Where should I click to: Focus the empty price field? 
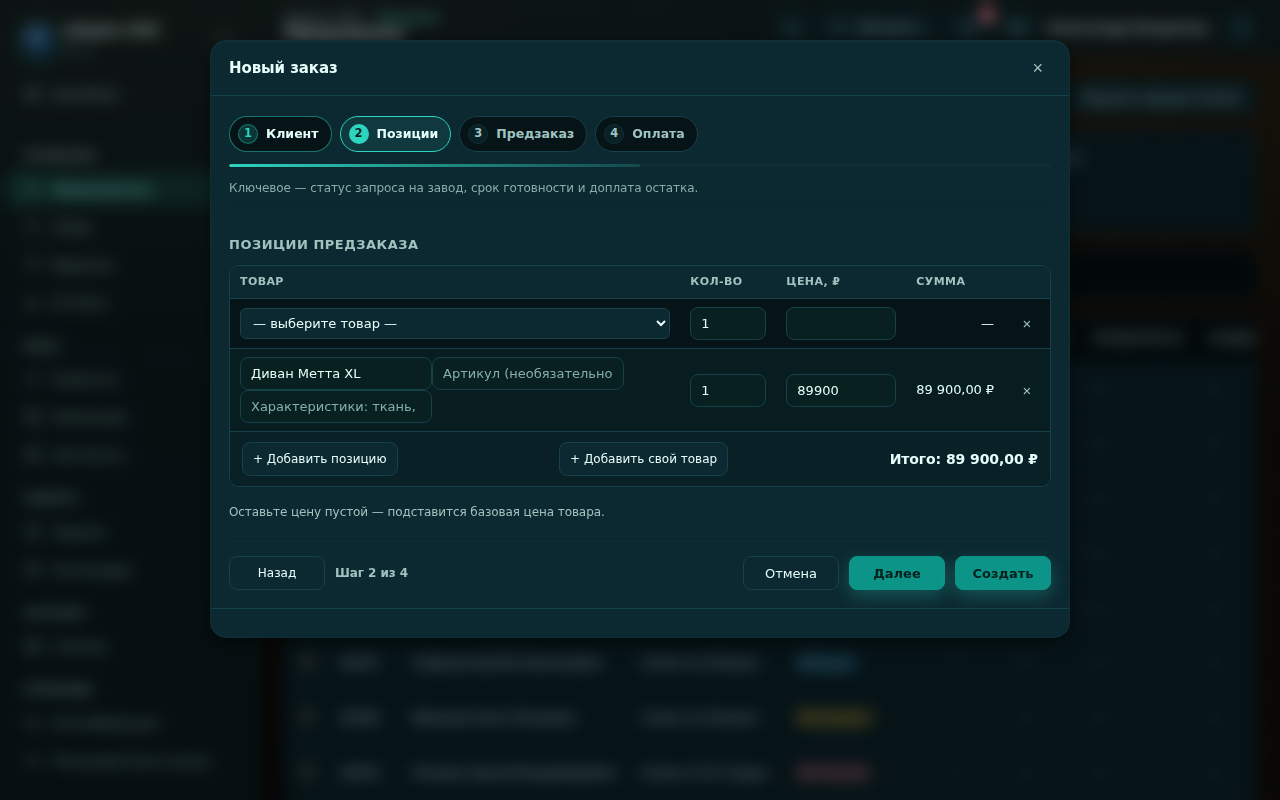[x=841, y=324]
